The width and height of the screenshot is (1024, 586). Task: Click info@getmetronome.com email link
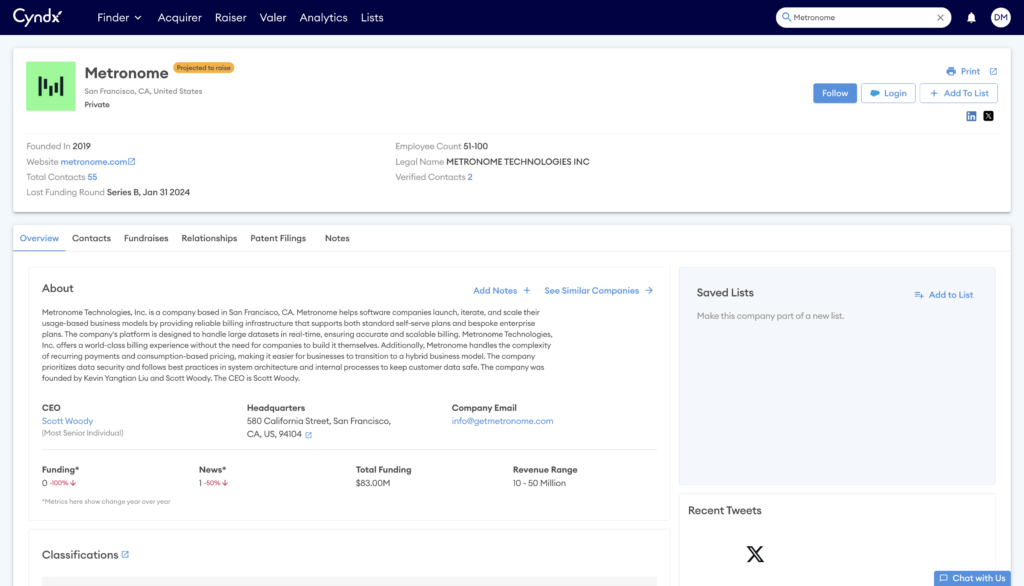coord(502,421)
